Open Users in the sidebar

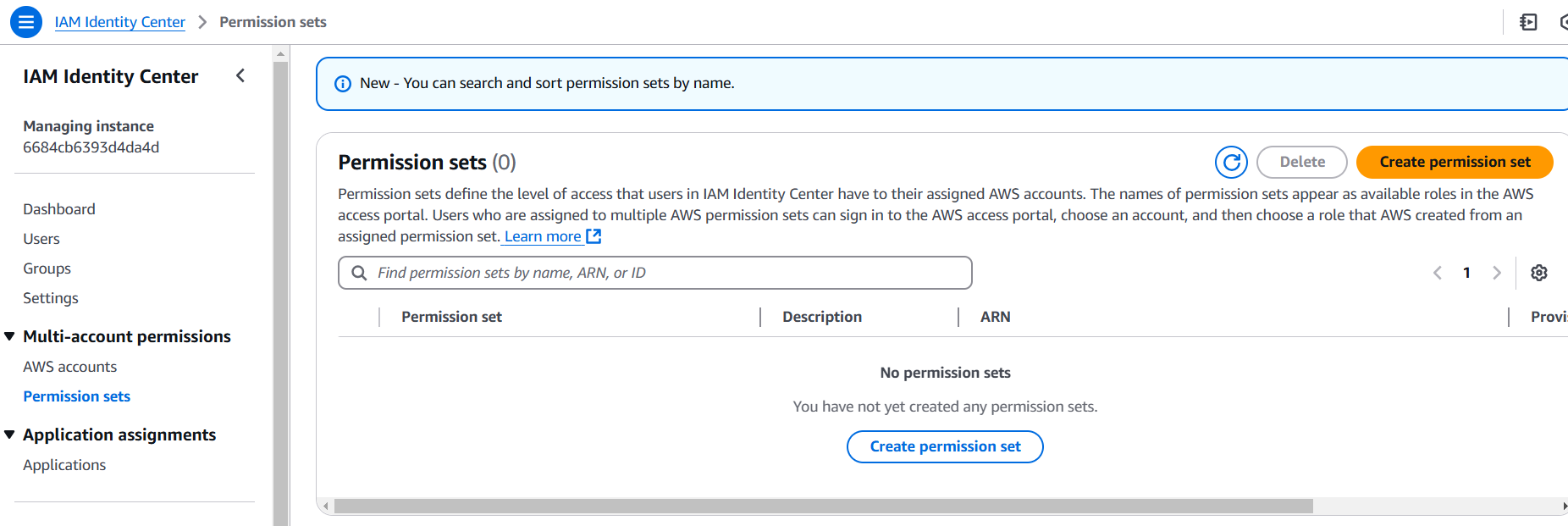[x=41, y=239]
